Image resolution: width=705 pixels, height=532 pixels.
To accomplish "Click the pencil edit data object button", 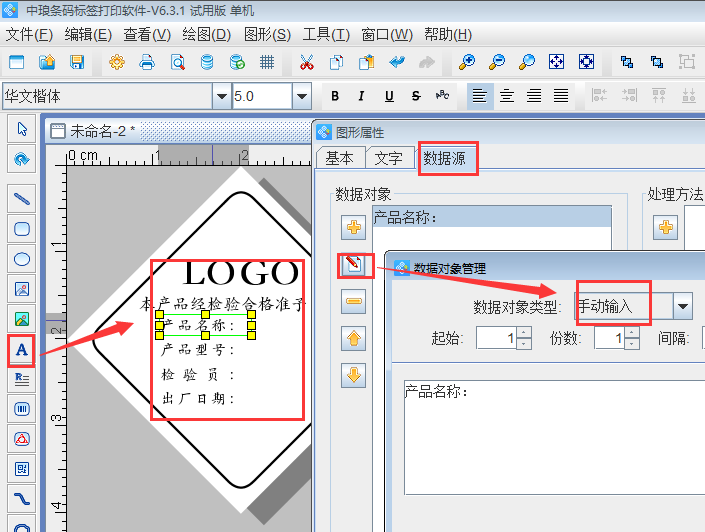I will pos(354,265).
